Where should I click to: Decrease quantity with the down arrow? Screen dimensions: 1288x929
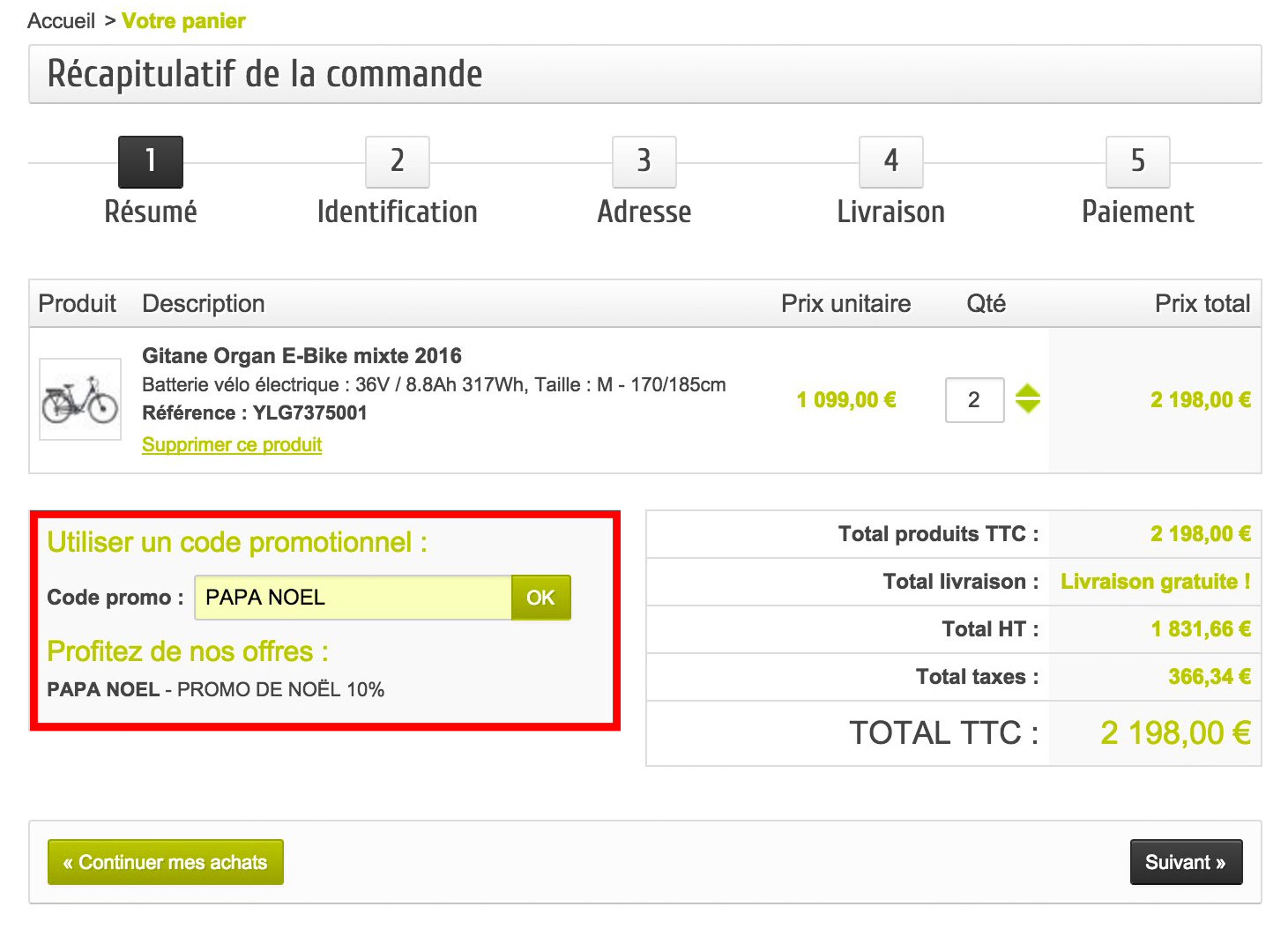point(1028,407)
